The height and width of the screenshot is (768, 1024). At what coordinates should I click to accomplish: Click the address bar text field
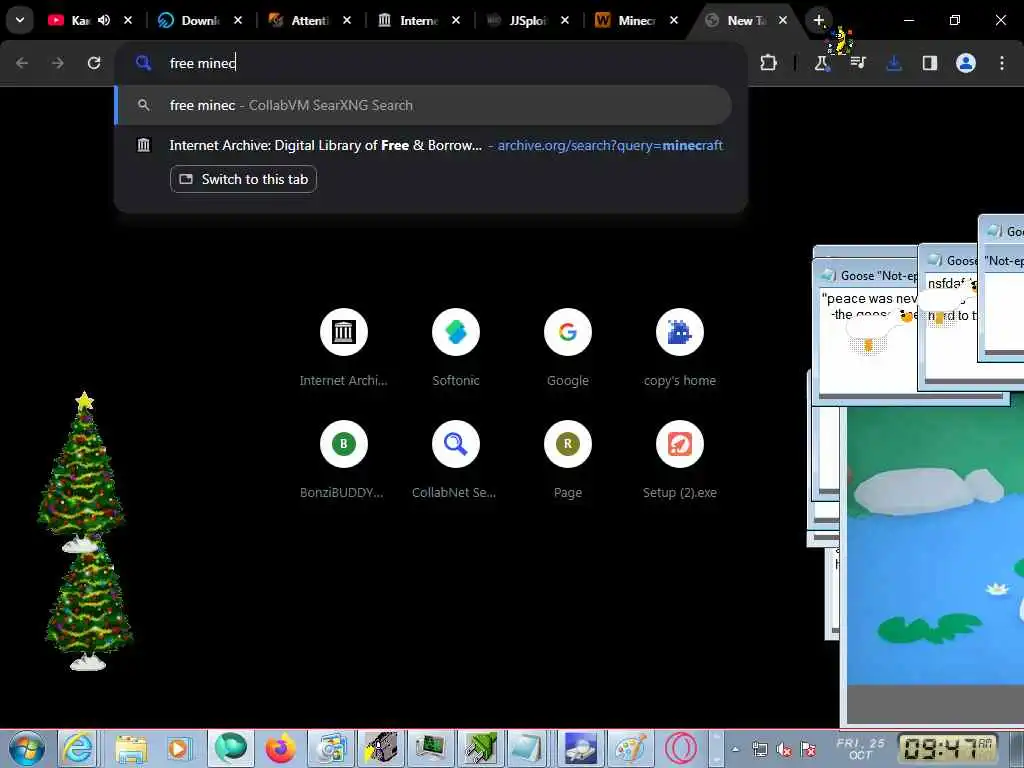pyautogui.click(x=431, y=63)
